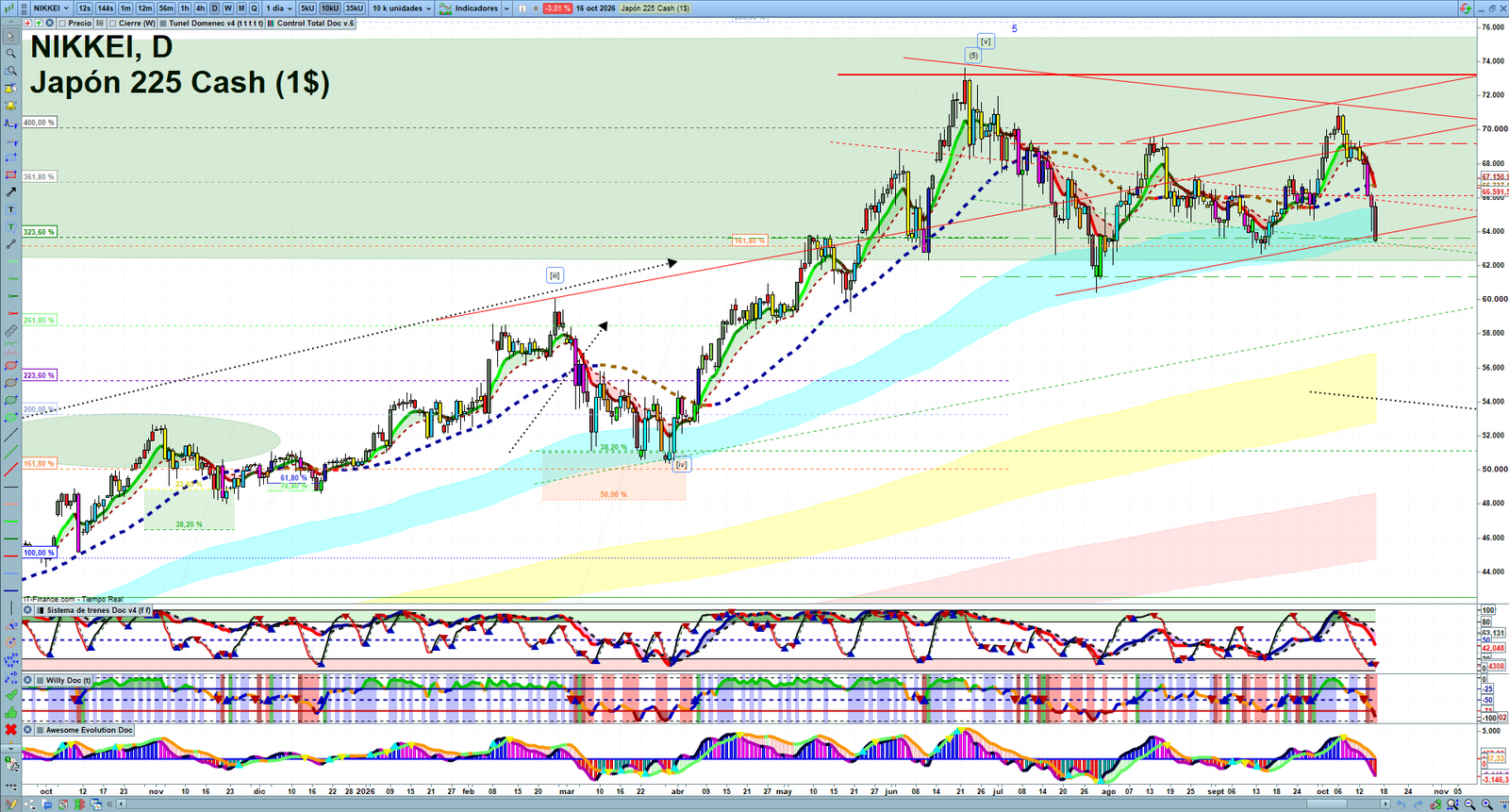Screen dimensions: 1509x812
Task: Open the '10 k unidades' dropdown
Action: pos(402,8)
